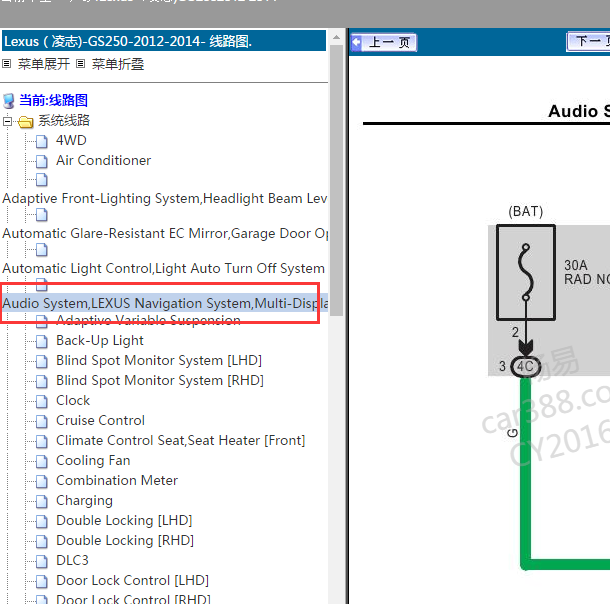Open the DLC3 diagram
Viewport: 610px width, 604px height.
(x=72, y=560)
